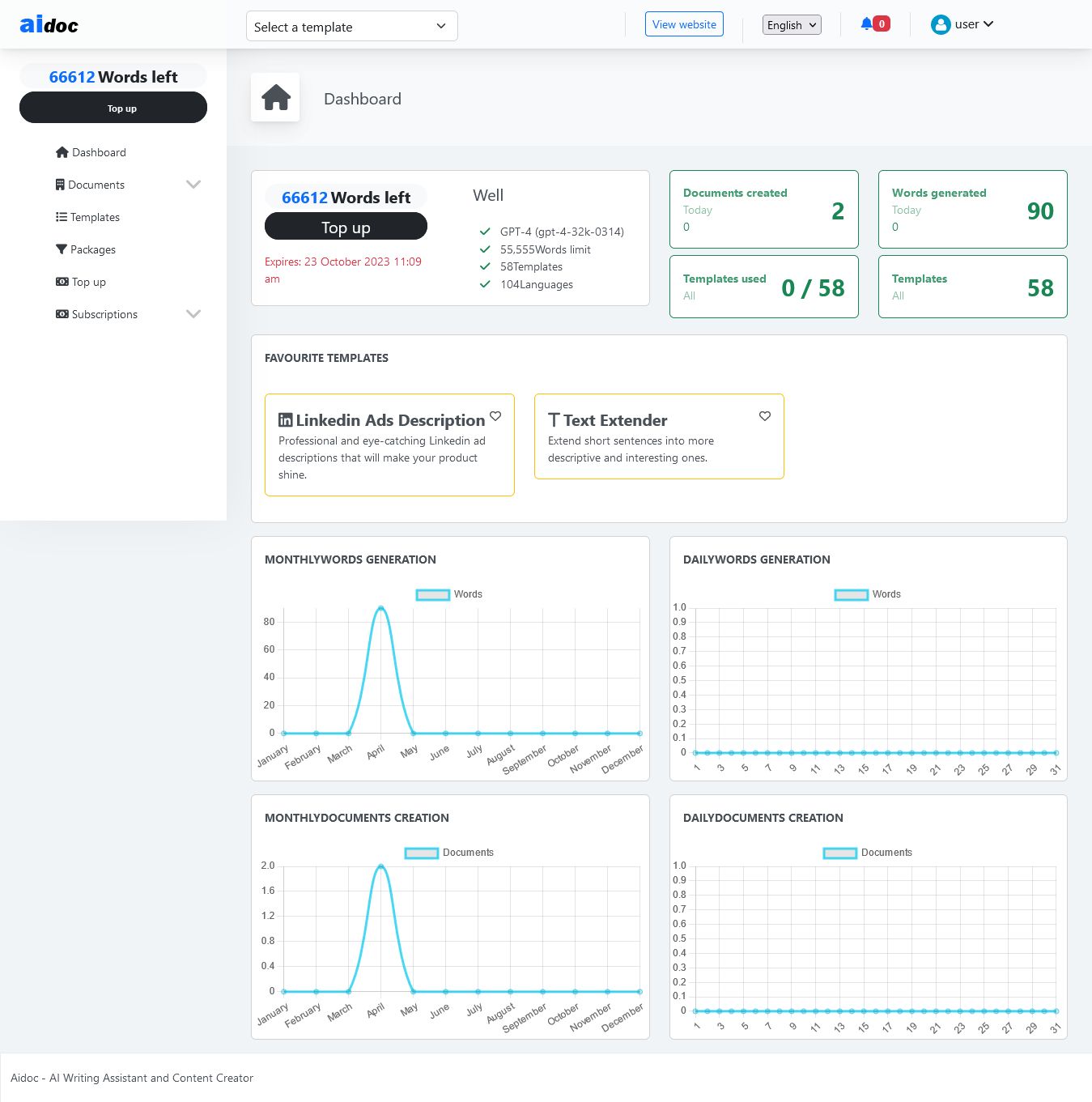Click the Well plan name

click(x=488, y=195)
